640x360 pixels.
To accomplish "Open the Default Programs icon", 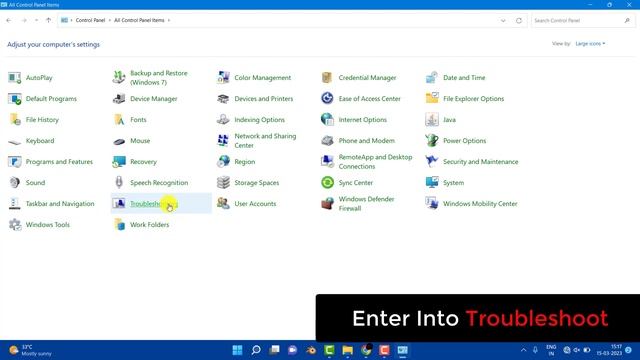I will pos(15,99).
